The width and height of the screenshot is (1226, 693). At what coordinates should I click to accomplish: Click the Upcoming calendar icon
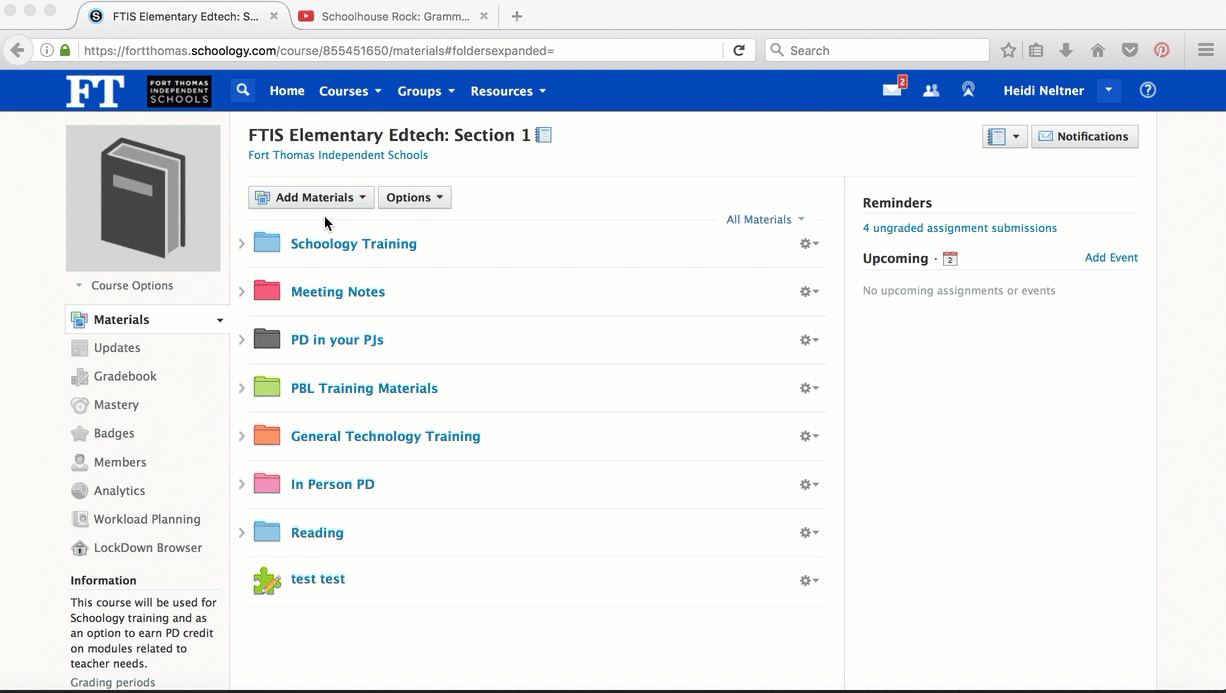point(950,259)
